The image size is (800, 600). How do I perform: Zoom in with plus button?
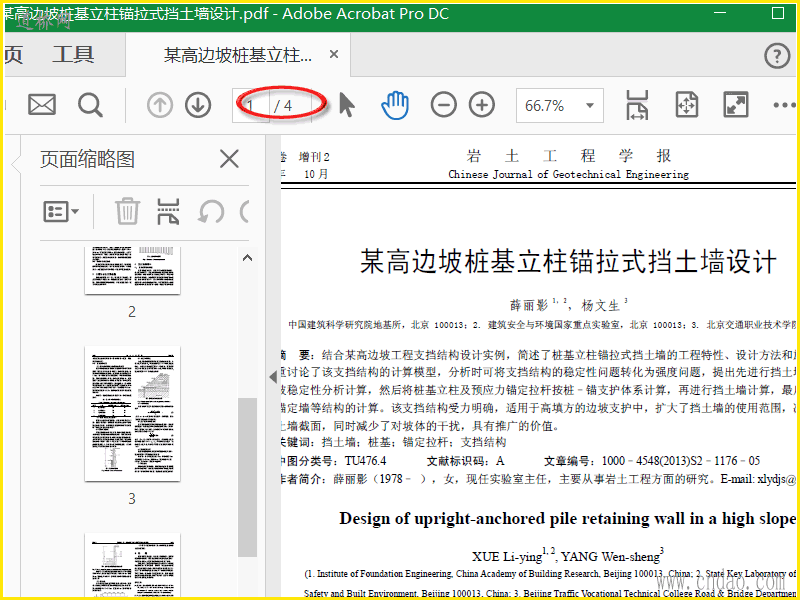coord(482,105)
